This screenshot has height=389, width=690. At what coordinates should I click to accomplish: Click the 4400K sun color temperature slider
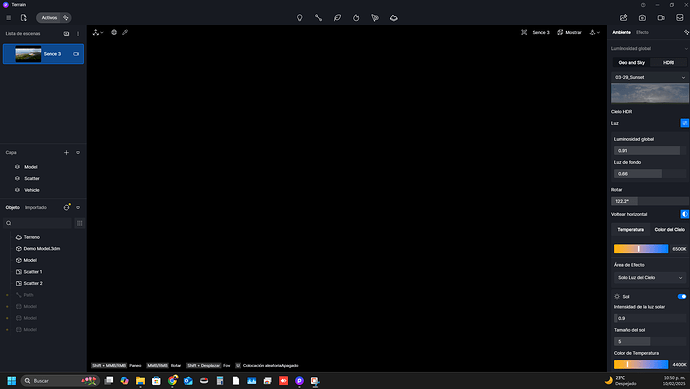click(x=641, y=364)
